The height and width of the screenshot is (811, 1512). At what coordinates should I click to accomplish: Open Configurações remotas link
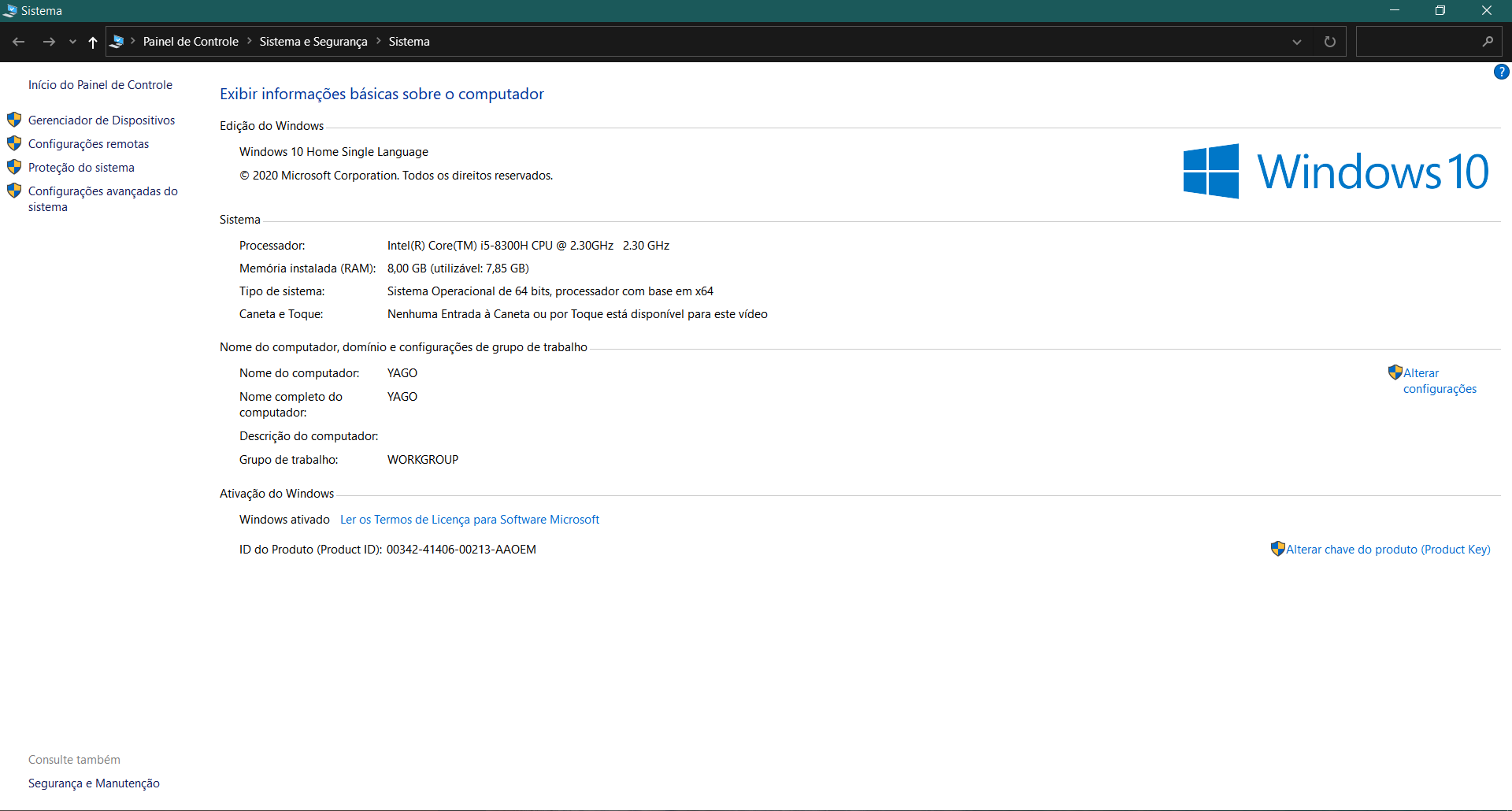click(88, 144)
